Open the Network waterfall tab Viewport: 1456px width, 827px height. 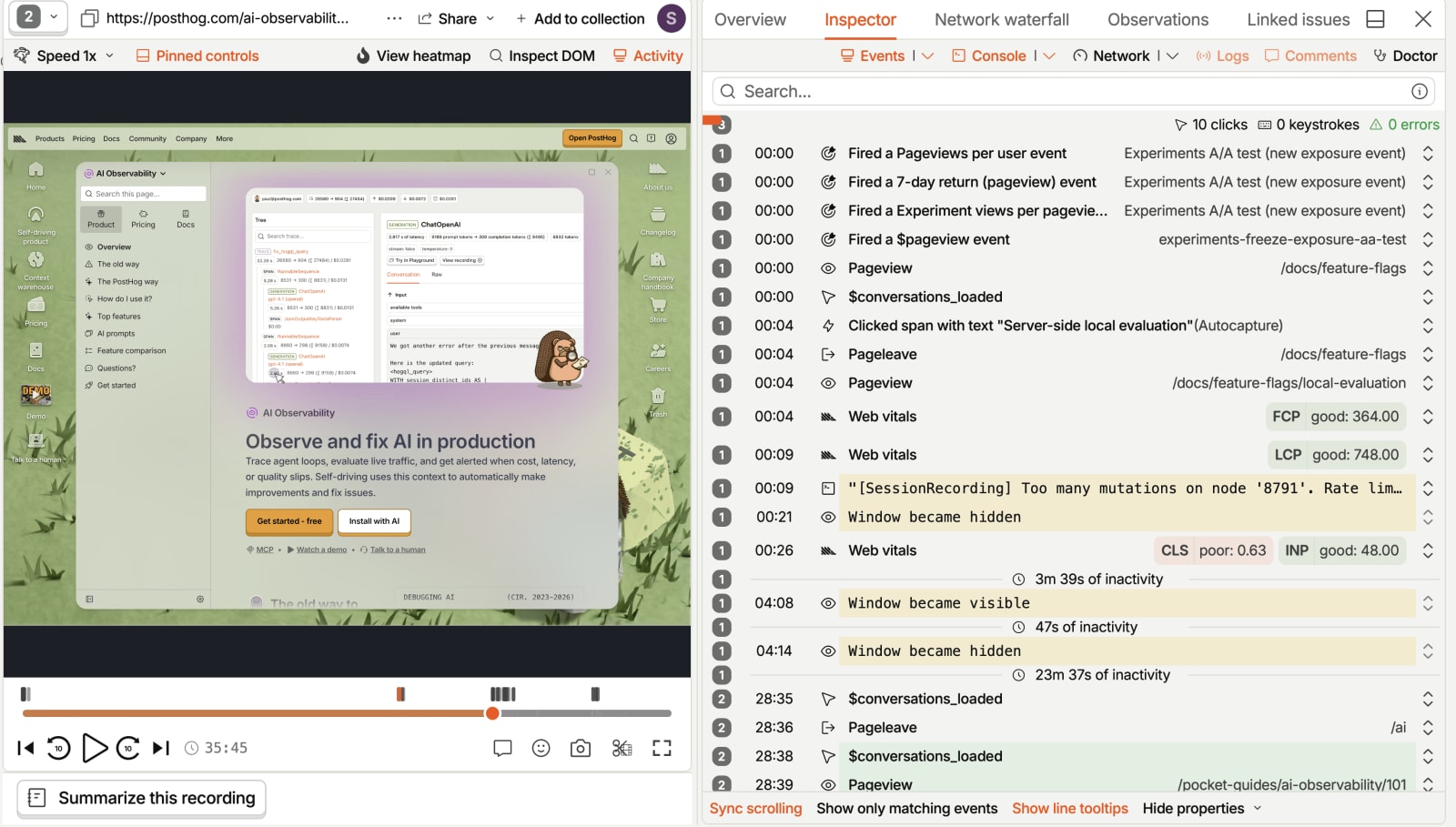[1002, 19]
